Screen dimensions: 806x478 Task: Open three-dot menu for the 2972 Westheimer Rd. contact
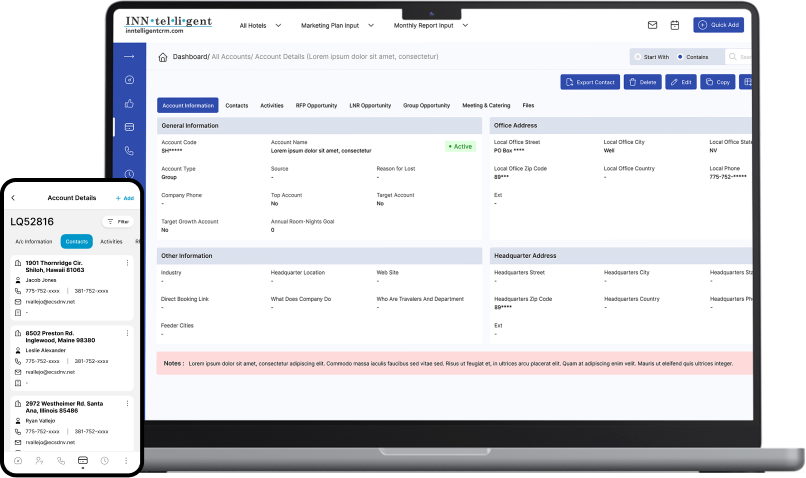point(127,403)
